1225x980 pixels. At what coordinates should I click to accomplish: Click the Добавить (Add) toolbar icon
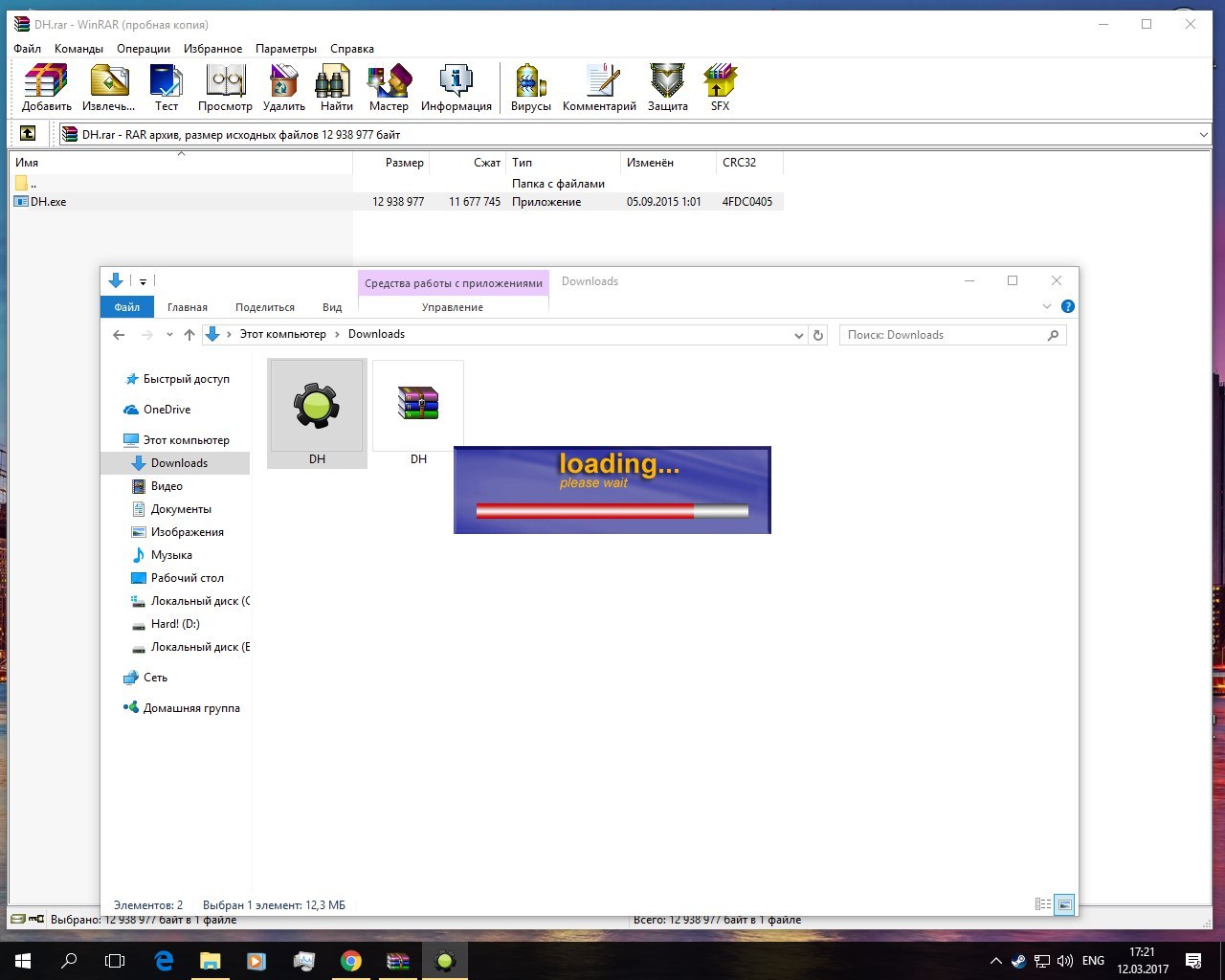click(46, 87)
